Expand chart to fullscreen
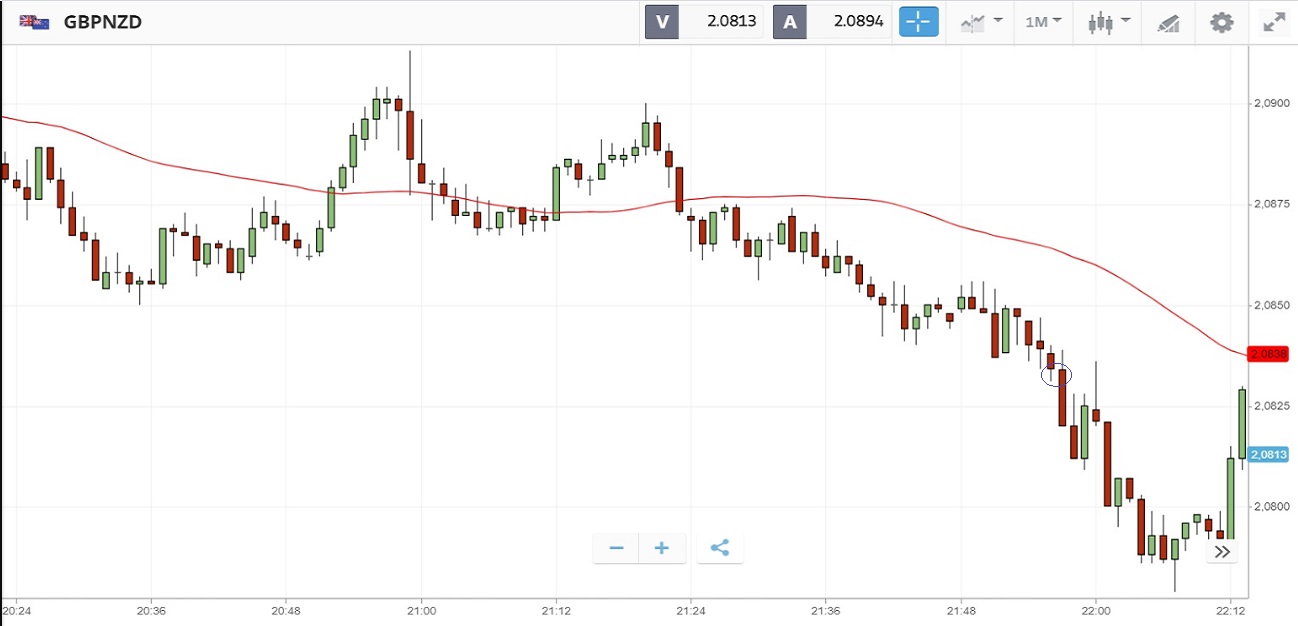The image size is (1298, 626). [x=1273, y=21]
